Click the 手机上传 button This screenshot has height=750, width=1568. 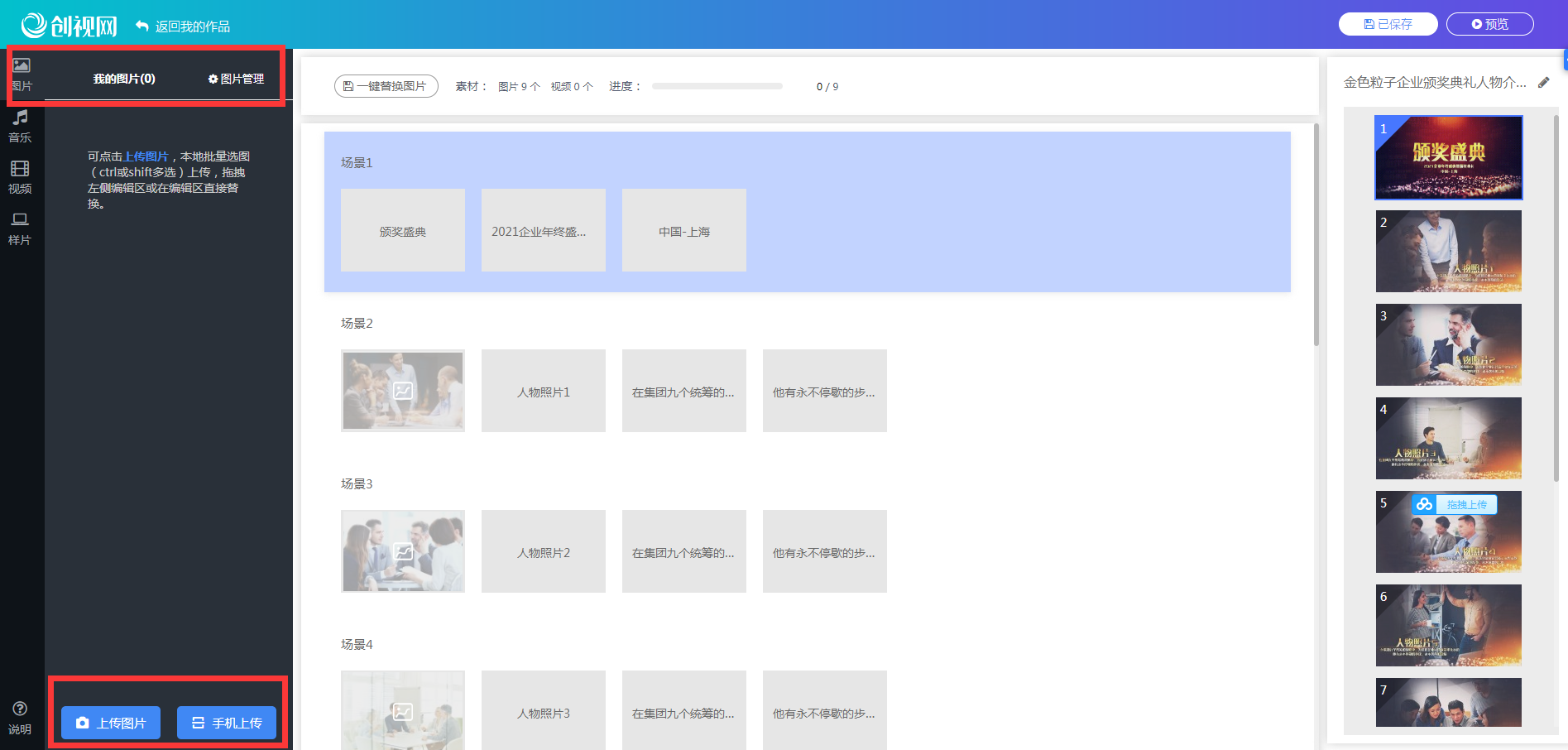[x=227, y=723]
